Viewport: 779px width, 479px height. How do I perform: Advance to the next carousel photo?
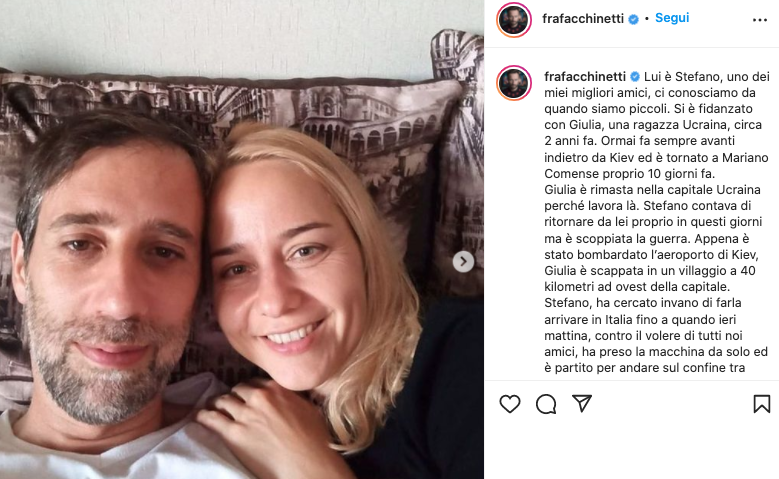(463, 261)
